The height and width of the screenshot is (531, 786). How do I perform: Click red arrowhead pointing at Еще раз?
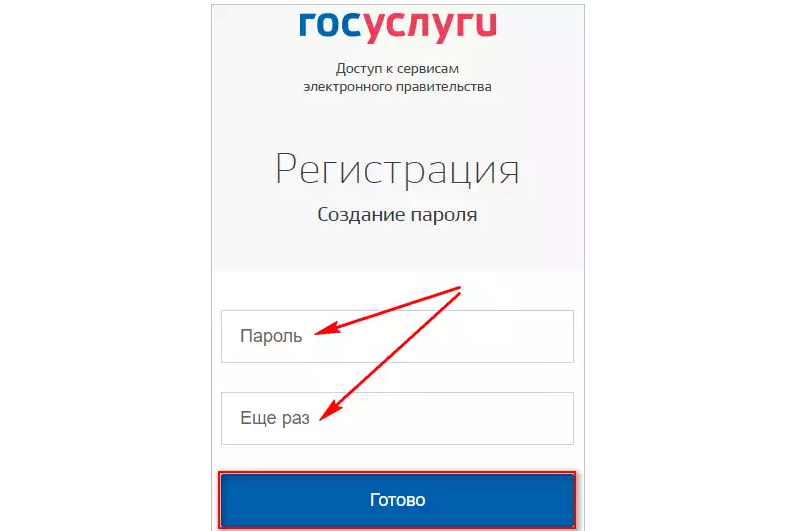[330, 412]
